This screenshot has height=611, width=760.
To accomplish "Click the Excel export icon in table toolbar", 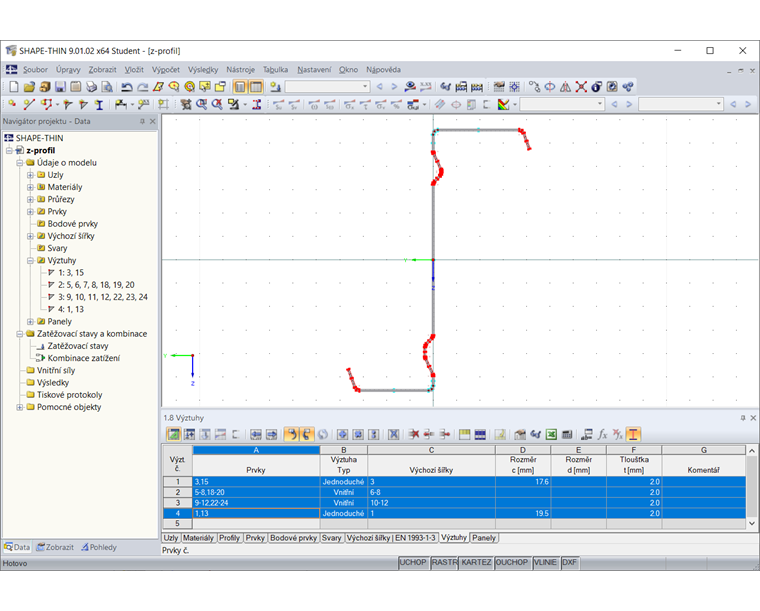I will click(x=551, y=434).
